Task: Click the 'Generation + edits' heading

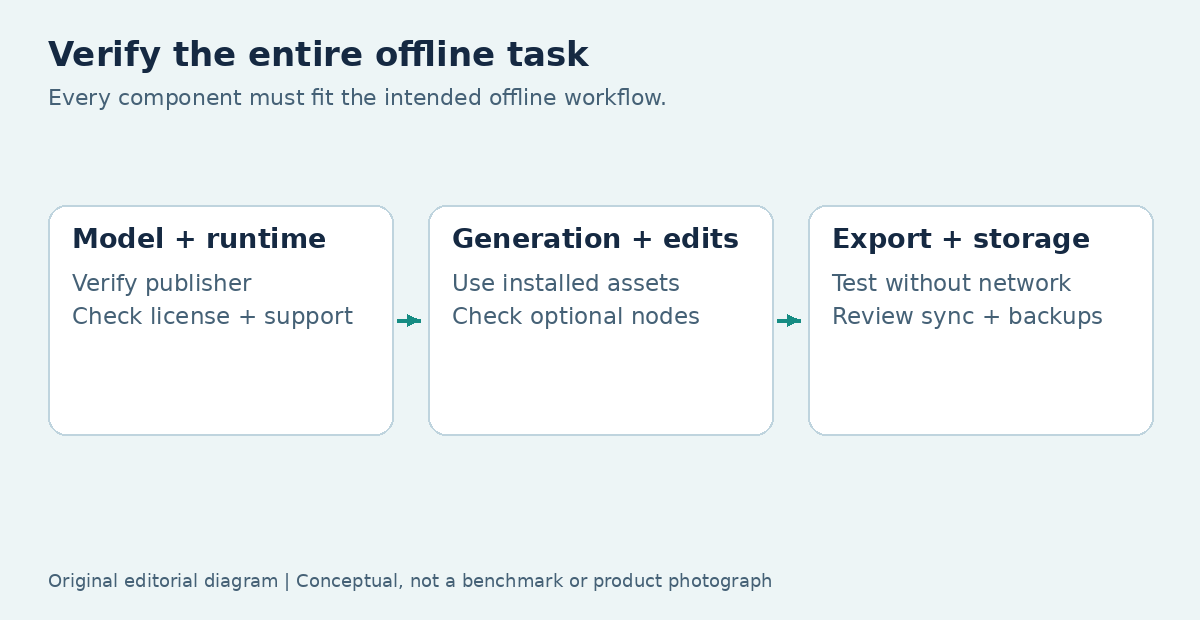Action: coord(595,240)
